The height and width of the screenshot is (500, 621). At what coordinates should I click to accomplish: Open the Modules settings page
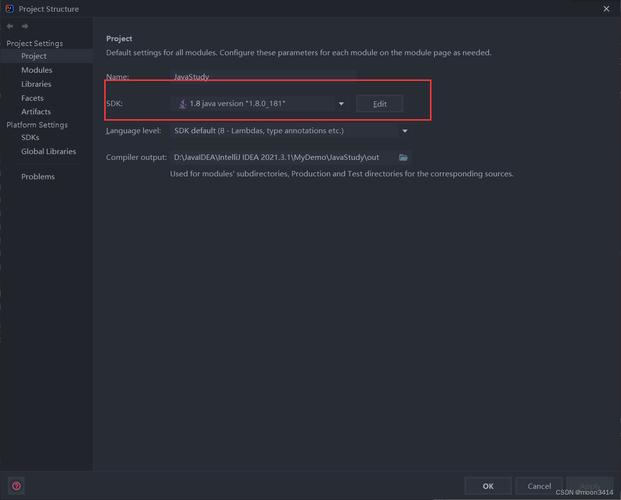[37, 70]
